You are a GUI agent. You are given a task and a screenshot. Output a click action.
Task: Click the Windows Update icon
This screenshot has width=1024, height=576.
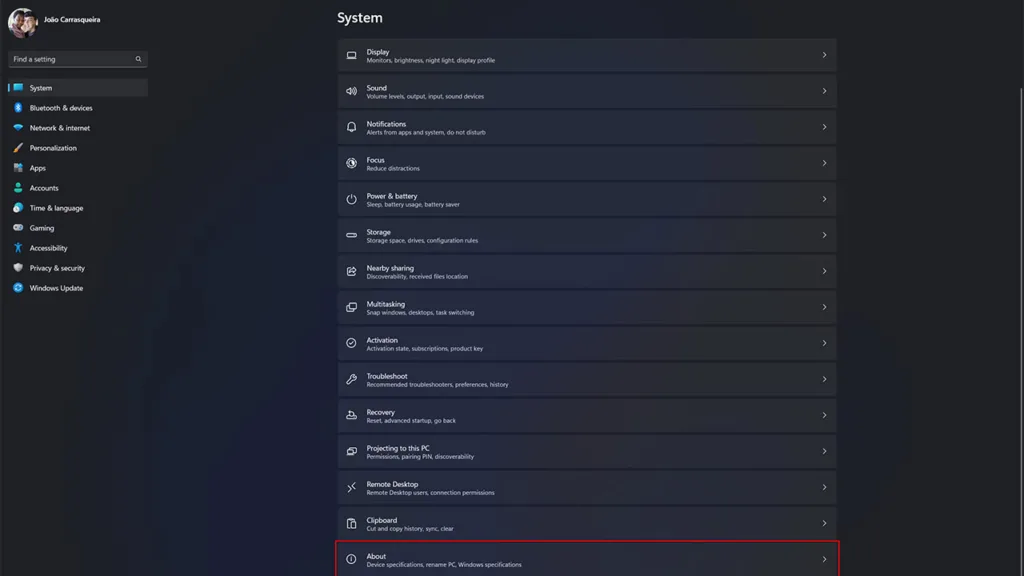point(18,288)
